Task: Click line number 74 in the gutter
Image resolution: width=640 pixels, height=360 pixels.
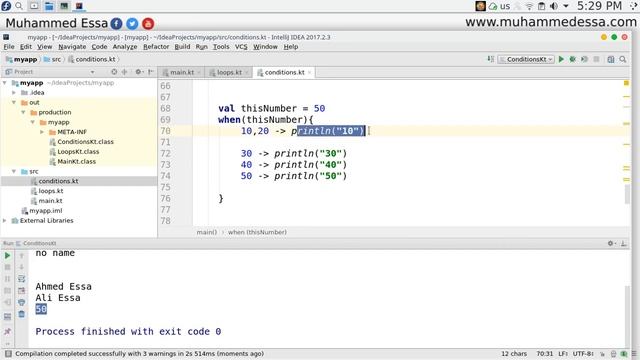Action: (x=165, y=176)
